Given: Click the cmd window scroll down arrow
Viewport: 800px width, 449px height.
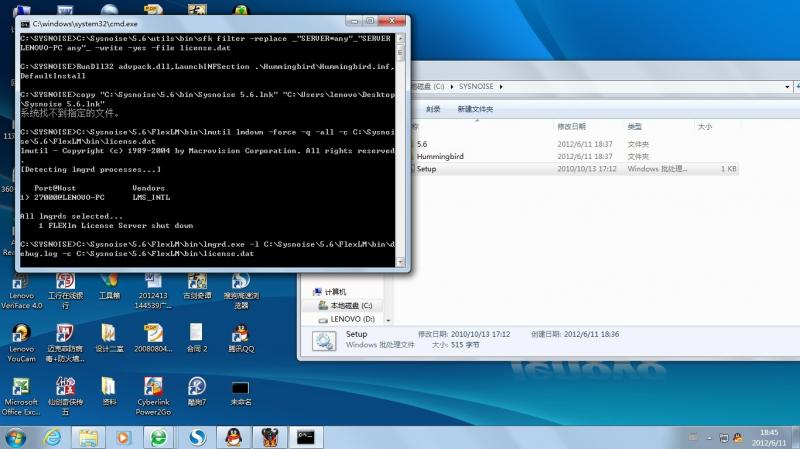Looking at the screenshot, I should 401,262.
